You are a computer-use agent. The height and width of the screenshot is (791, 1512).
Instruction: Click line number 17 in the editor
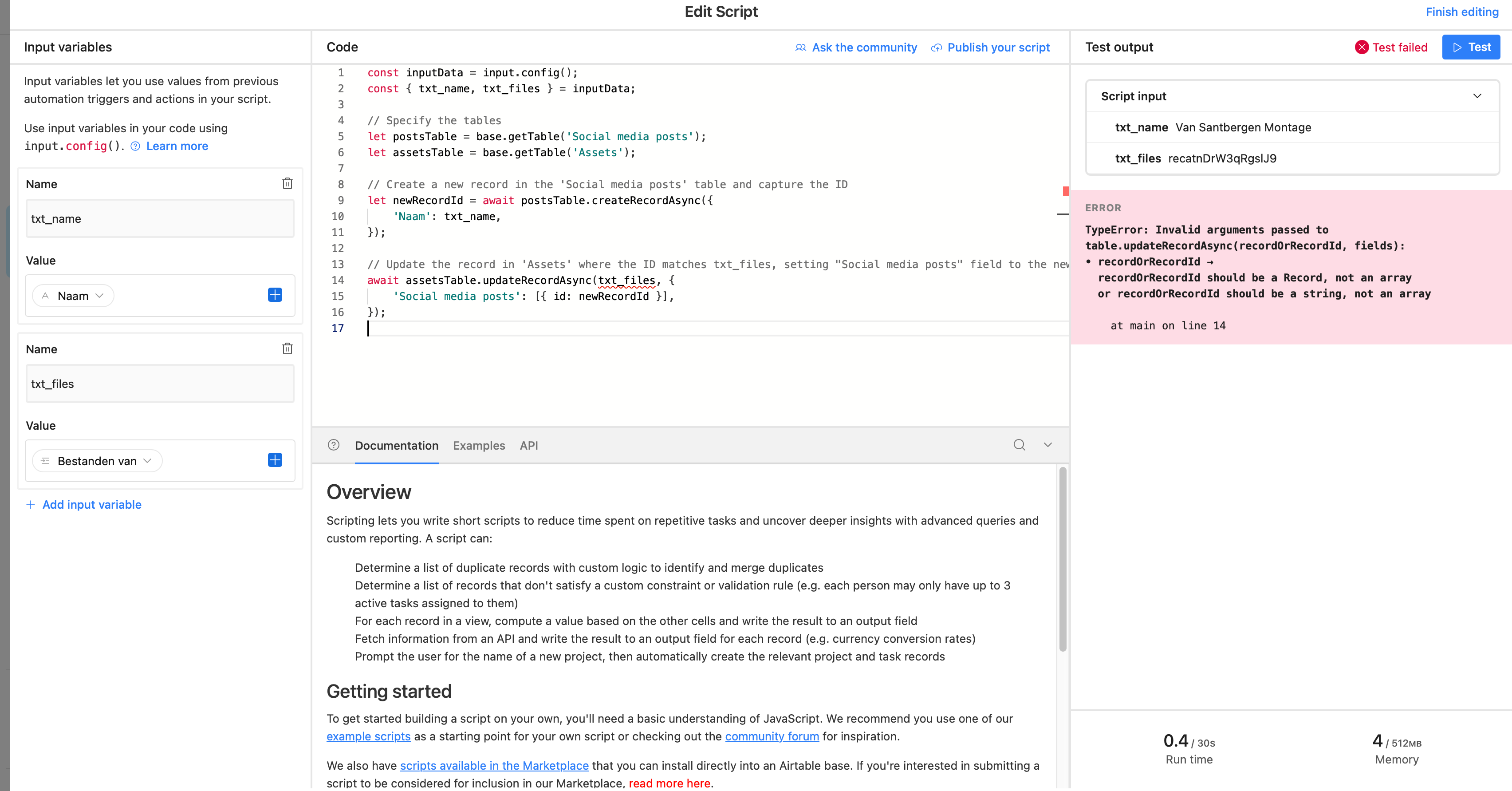(338, 329)
